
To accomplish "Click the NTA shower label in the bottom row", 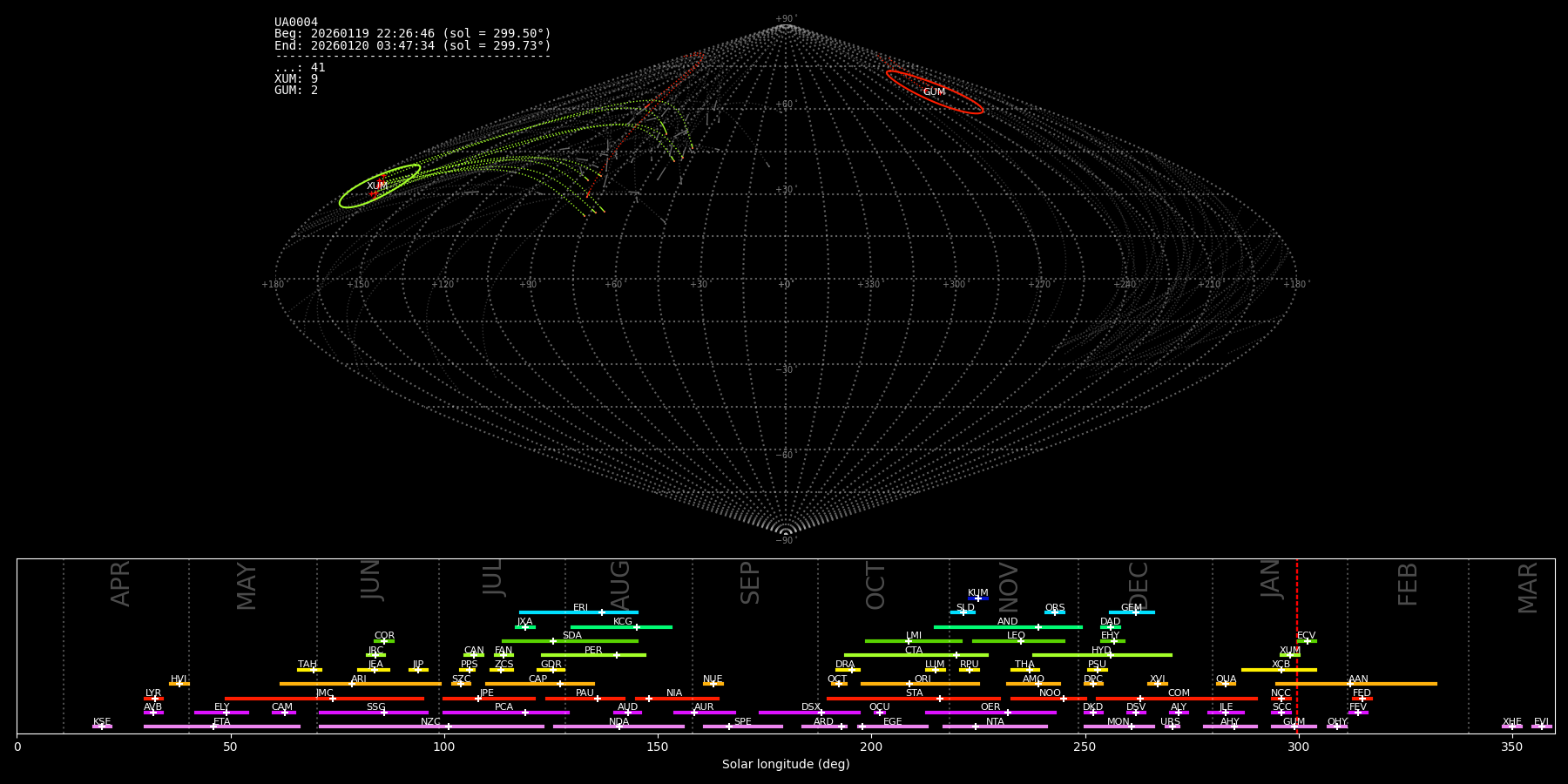I will pos(995,722).
